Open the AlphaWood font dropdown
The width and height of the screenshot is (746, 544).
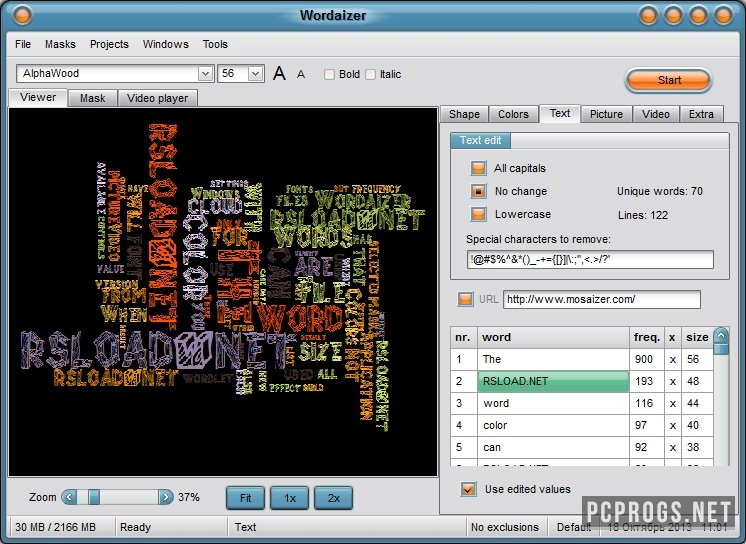click(x=205, y=73)
